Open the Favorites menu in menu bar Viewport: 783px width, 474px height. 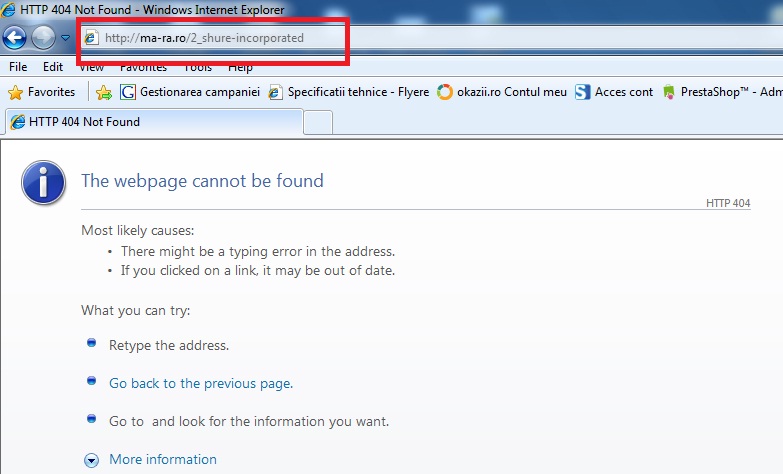coord(143,68)
